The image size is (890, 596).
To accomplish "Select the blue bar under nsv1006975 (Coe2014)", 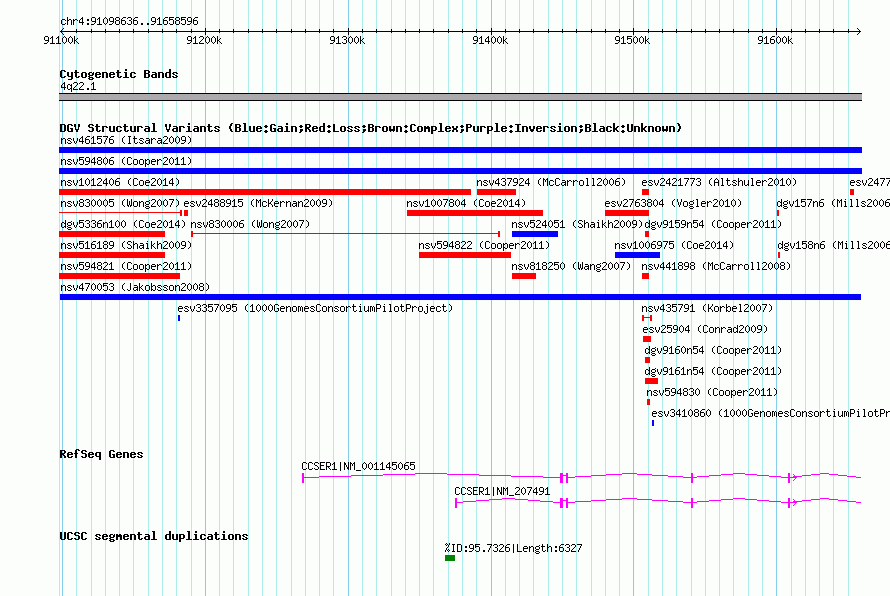I will (x=637, y=255).
